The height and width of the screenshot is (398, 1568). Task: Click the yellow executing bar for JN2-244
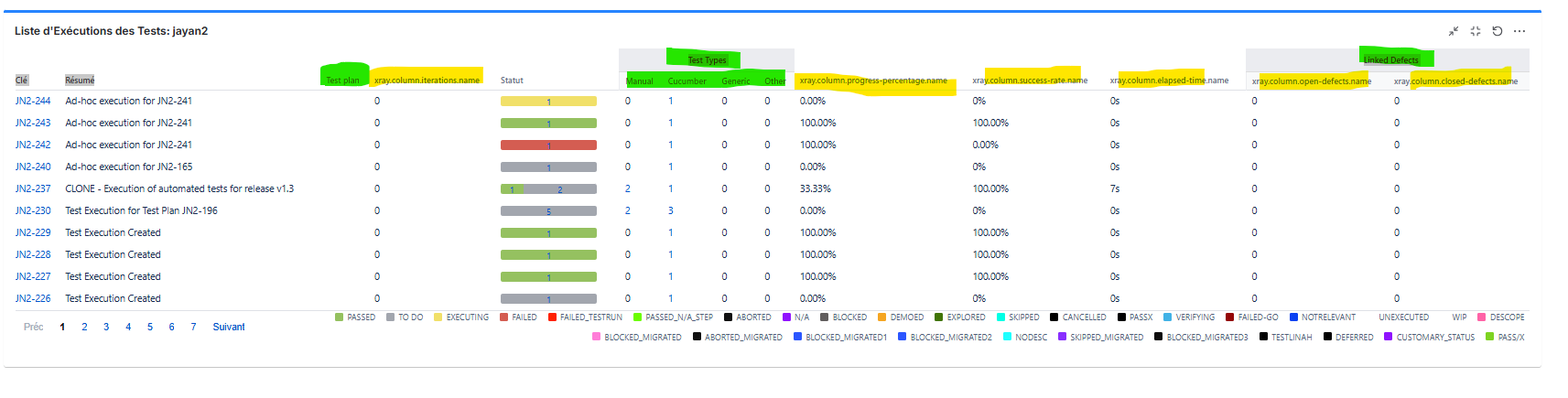548,102
